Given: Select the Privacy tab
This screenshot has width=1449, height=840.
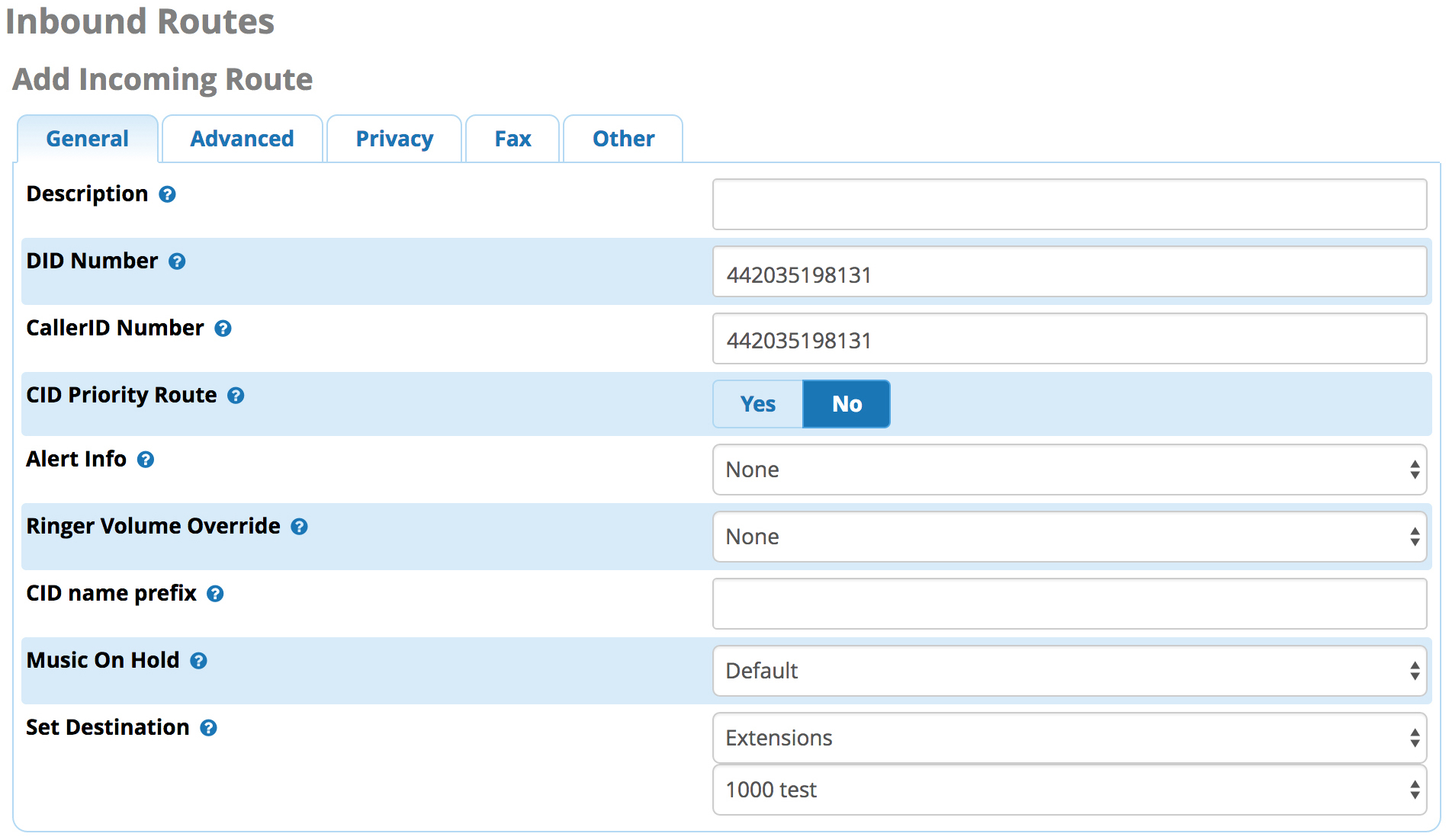Looking at the screenshot, I should tap(394, 139).
